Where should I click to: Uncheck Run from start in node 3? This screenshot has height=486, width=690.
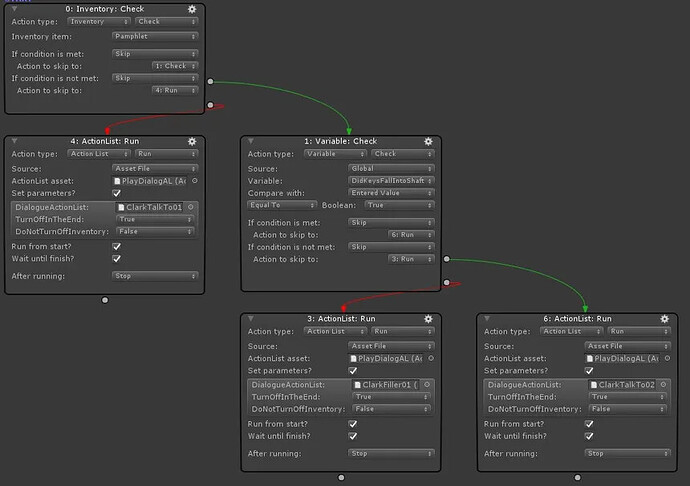(x=353, y=424)
